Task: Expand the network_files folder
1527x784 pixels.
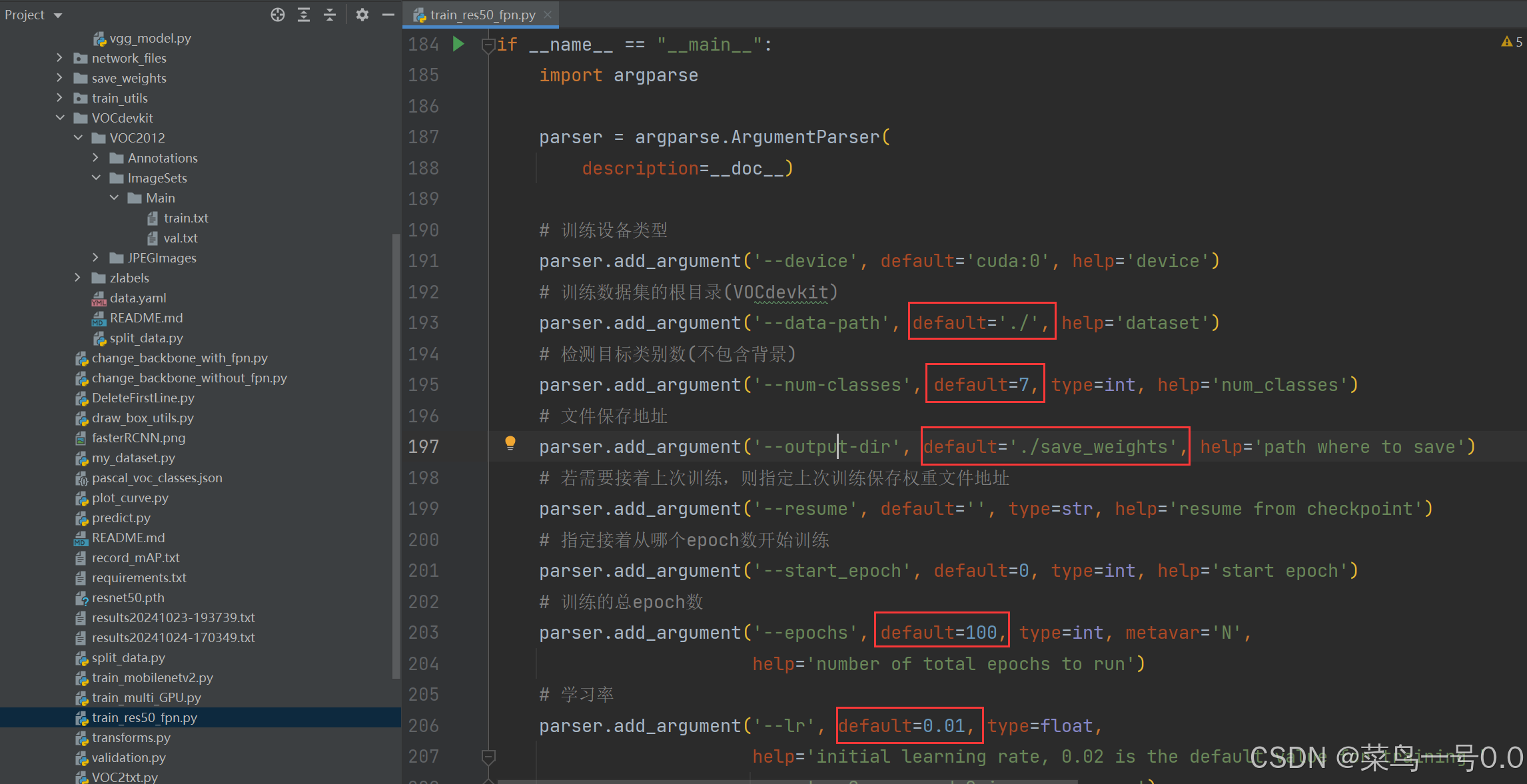Action: 59,58
